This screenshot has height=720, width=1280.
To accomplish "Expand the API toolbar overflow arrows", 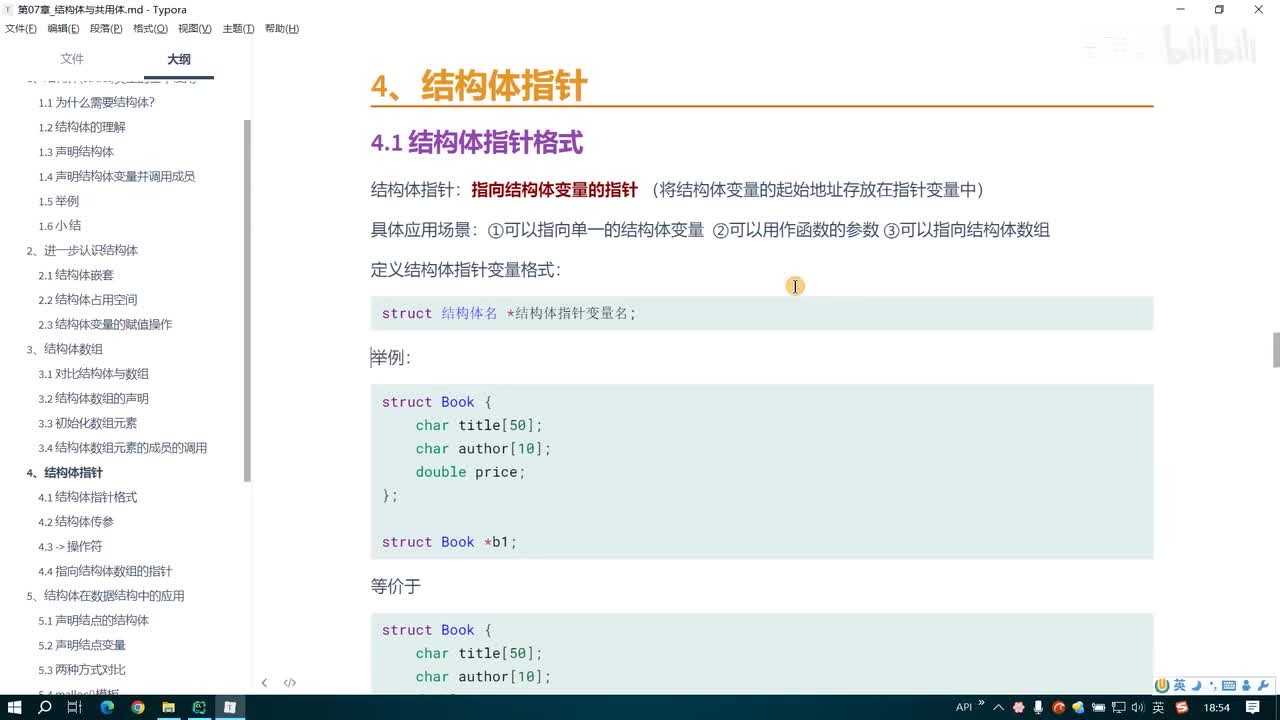I will coord(981,704).
